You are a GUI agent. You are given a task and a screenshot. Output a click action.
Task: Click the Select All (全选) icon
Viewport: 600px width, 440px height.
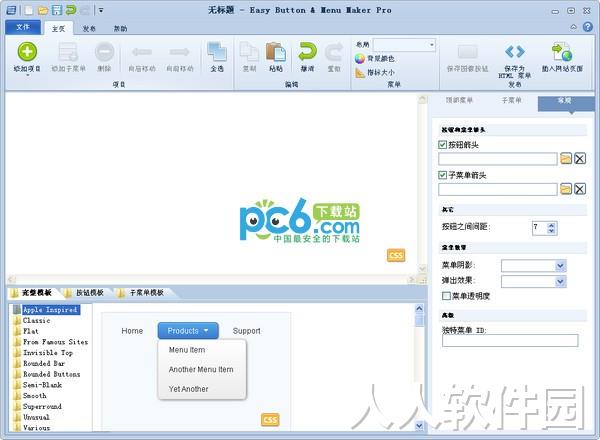(217, 52)
